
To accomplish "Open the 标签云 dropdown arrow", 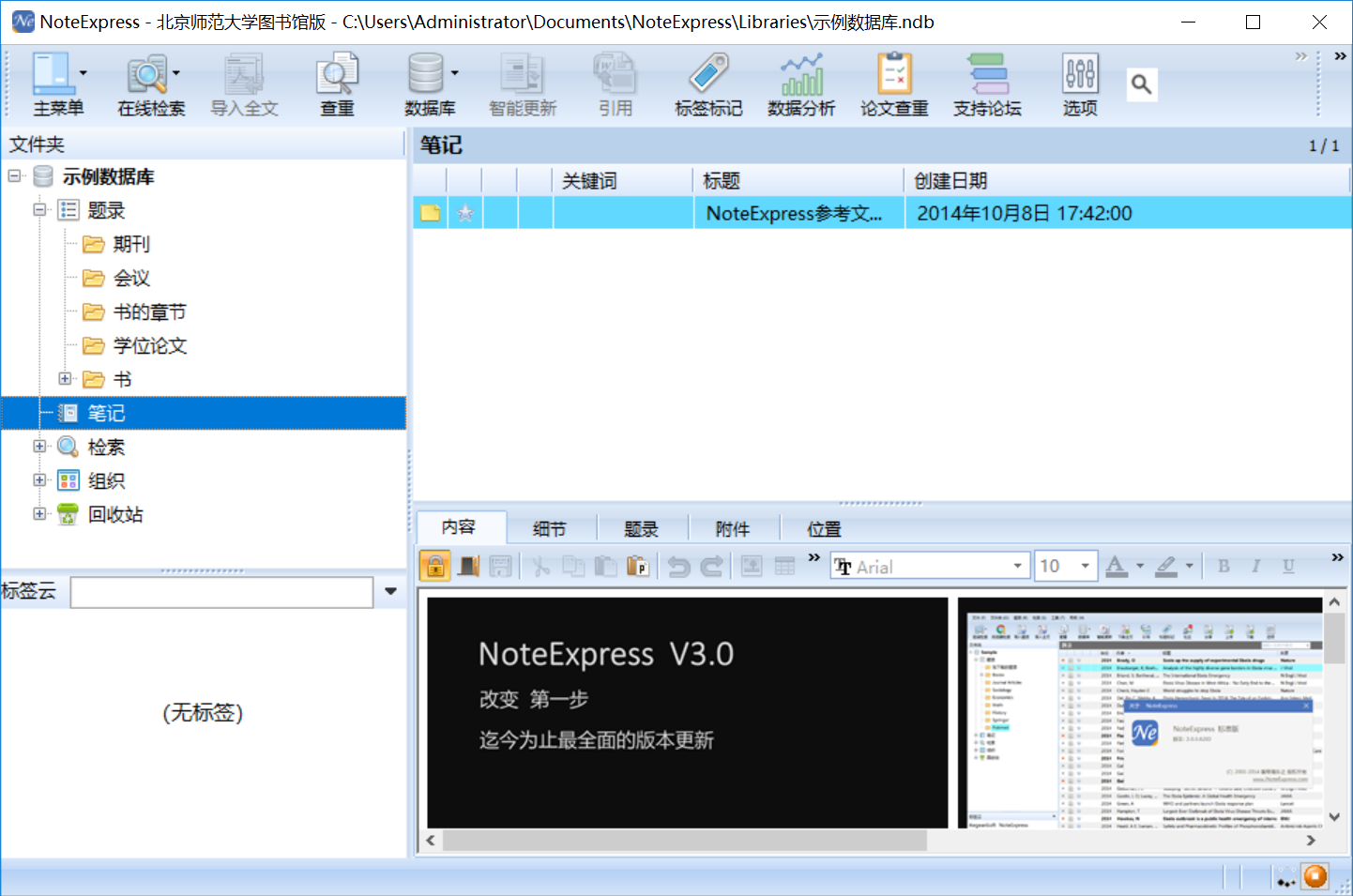I will [391, 592].
